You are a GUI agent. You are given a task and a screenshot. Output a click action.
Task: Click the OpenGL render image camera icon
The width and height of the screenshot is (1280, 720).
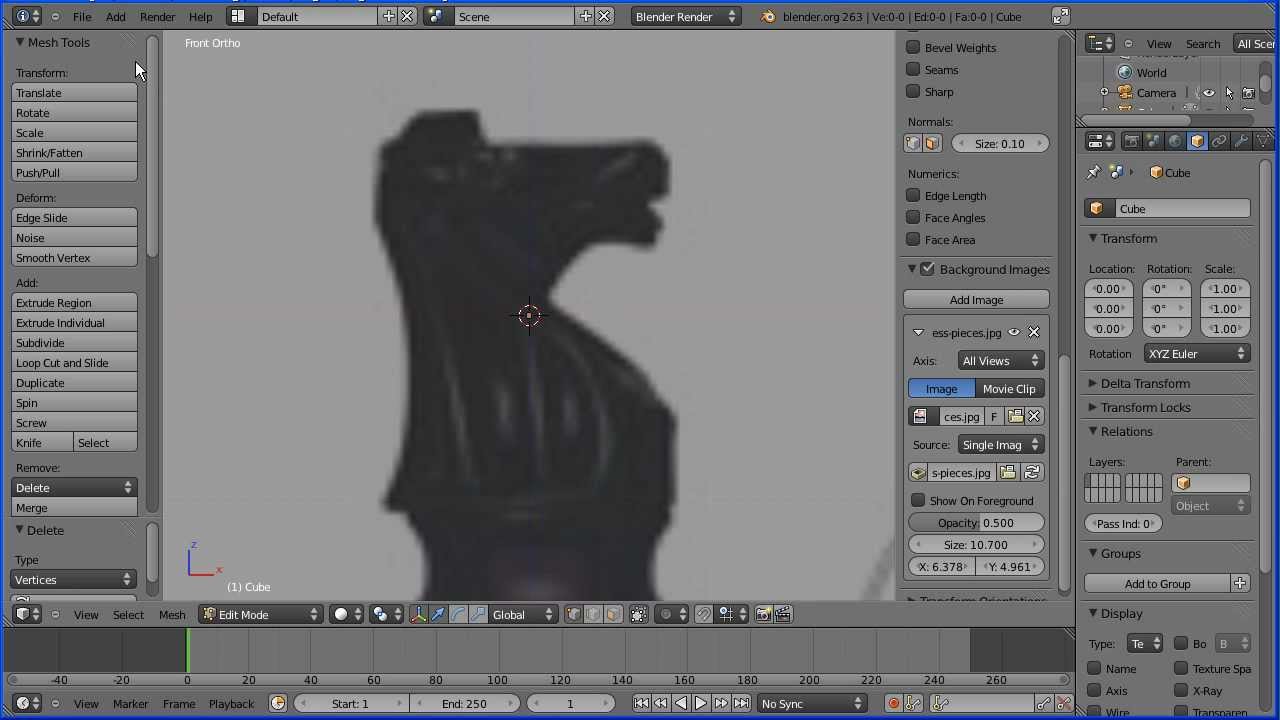point(764,614)
